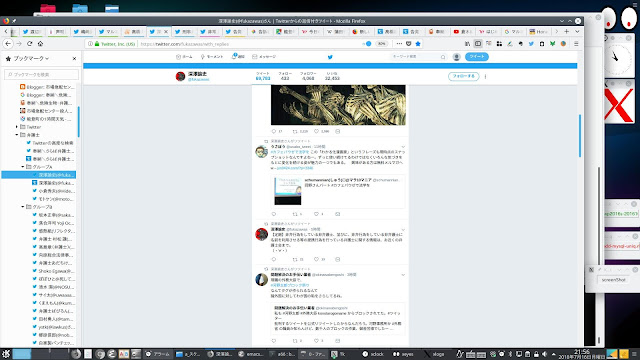
Task: Send skeleton image tweet via direct message
Action: (x=338, y=131)
